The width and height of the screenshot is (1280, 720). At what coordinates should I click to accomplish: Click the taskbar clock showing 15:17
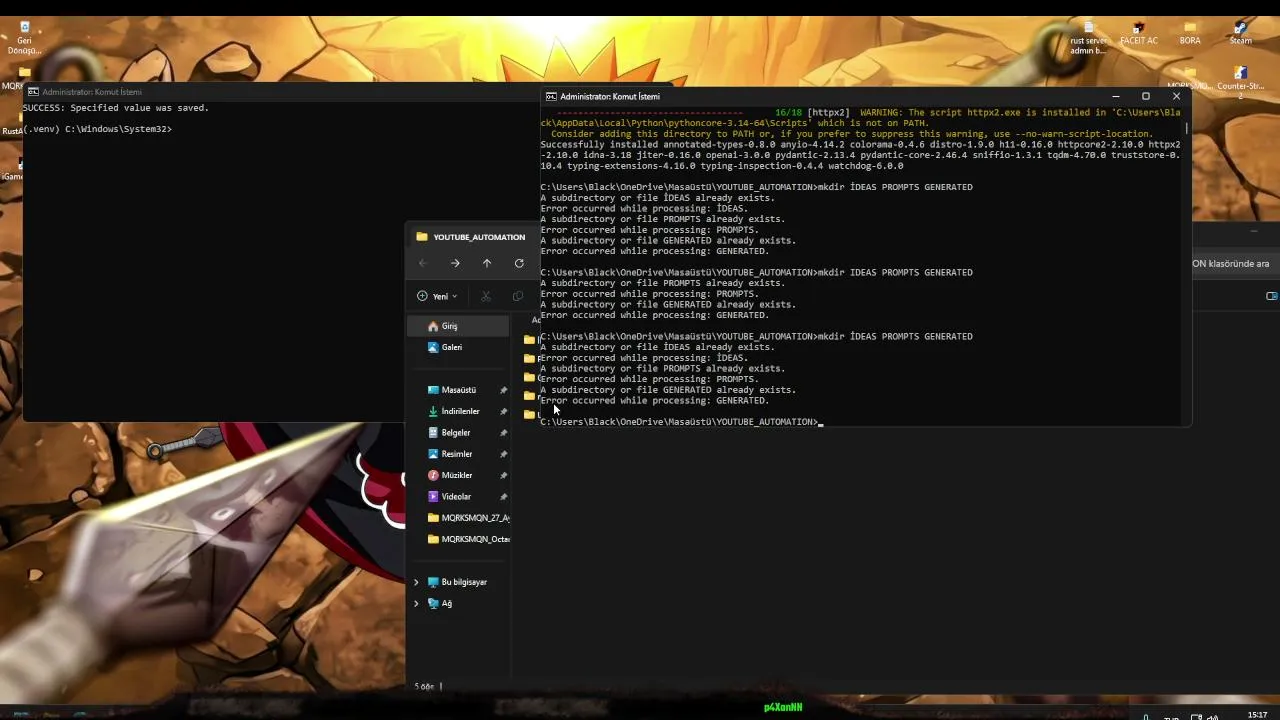(x=1257, y=714)
